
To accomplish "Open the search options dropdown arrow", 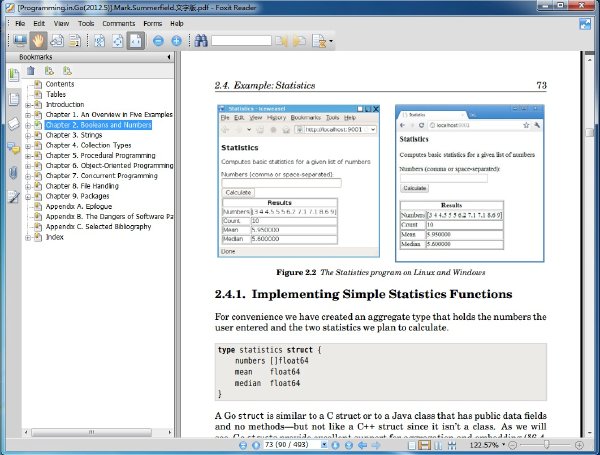I will pyautogui.click(x=331, y=41).
